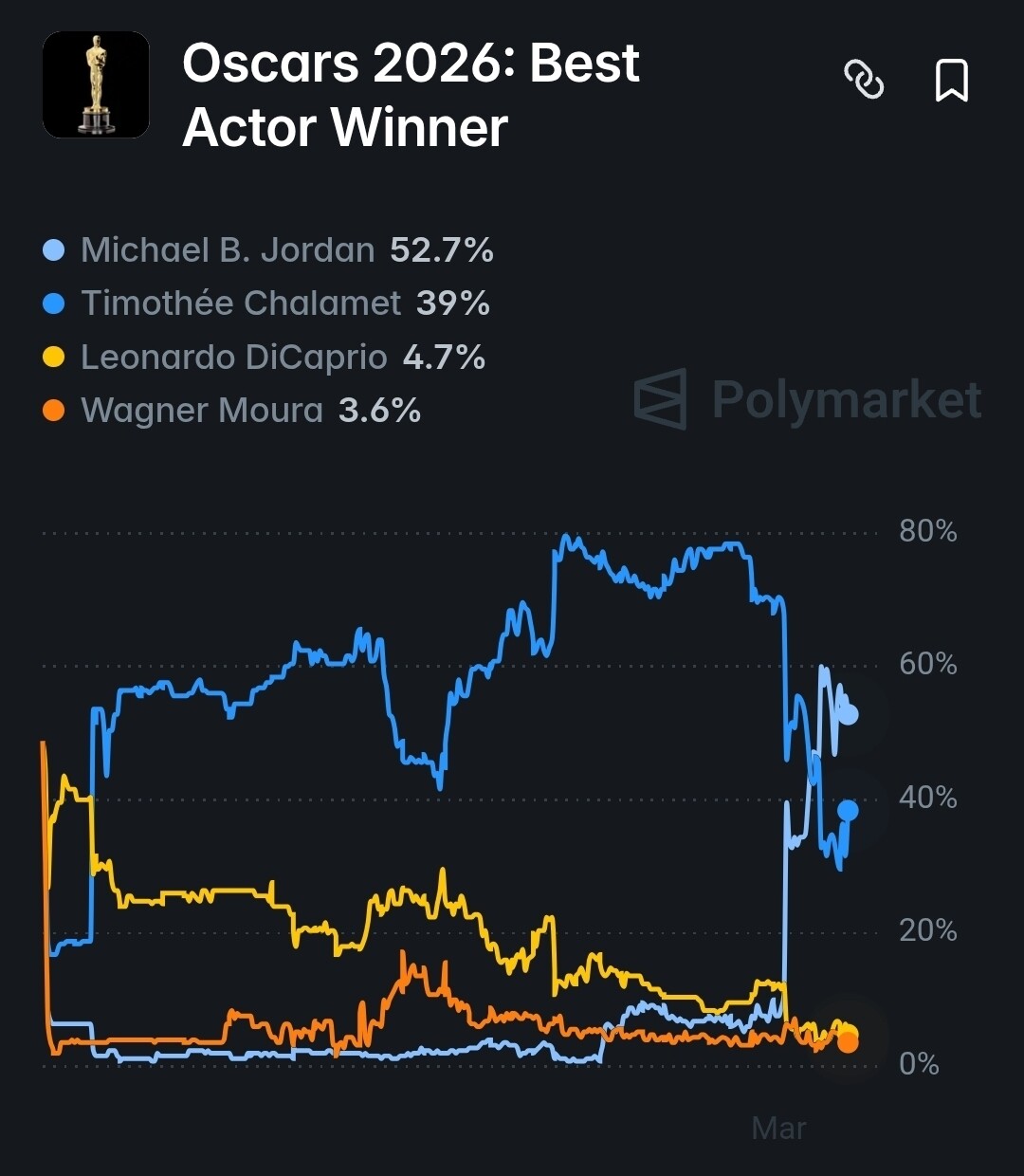Click Wagner Moura's orange legend dot
The image size is (1024, 1176).
click(54, 411)
